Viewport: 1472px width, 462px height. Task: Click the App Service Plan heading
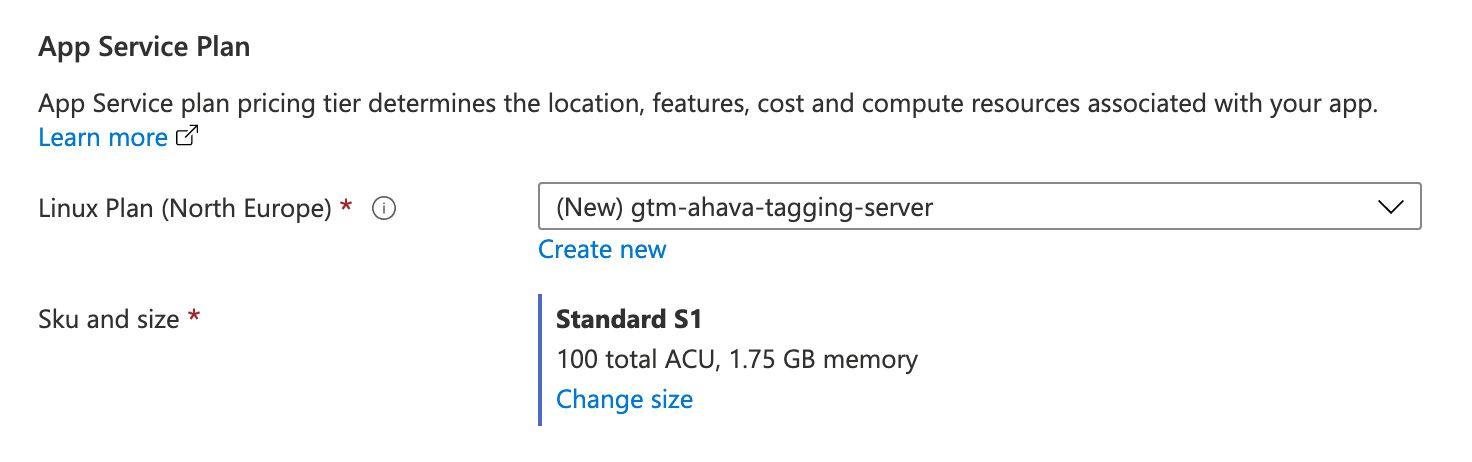click(x=144, y=48)
